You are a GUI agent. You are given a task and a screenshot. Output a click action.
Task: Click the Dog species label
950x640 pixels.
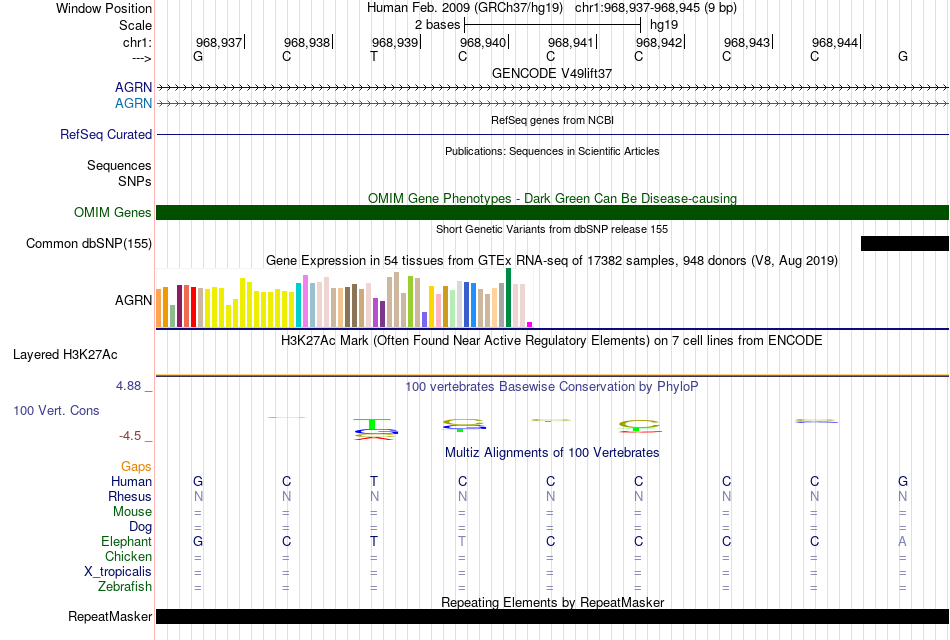pos(141,527)
